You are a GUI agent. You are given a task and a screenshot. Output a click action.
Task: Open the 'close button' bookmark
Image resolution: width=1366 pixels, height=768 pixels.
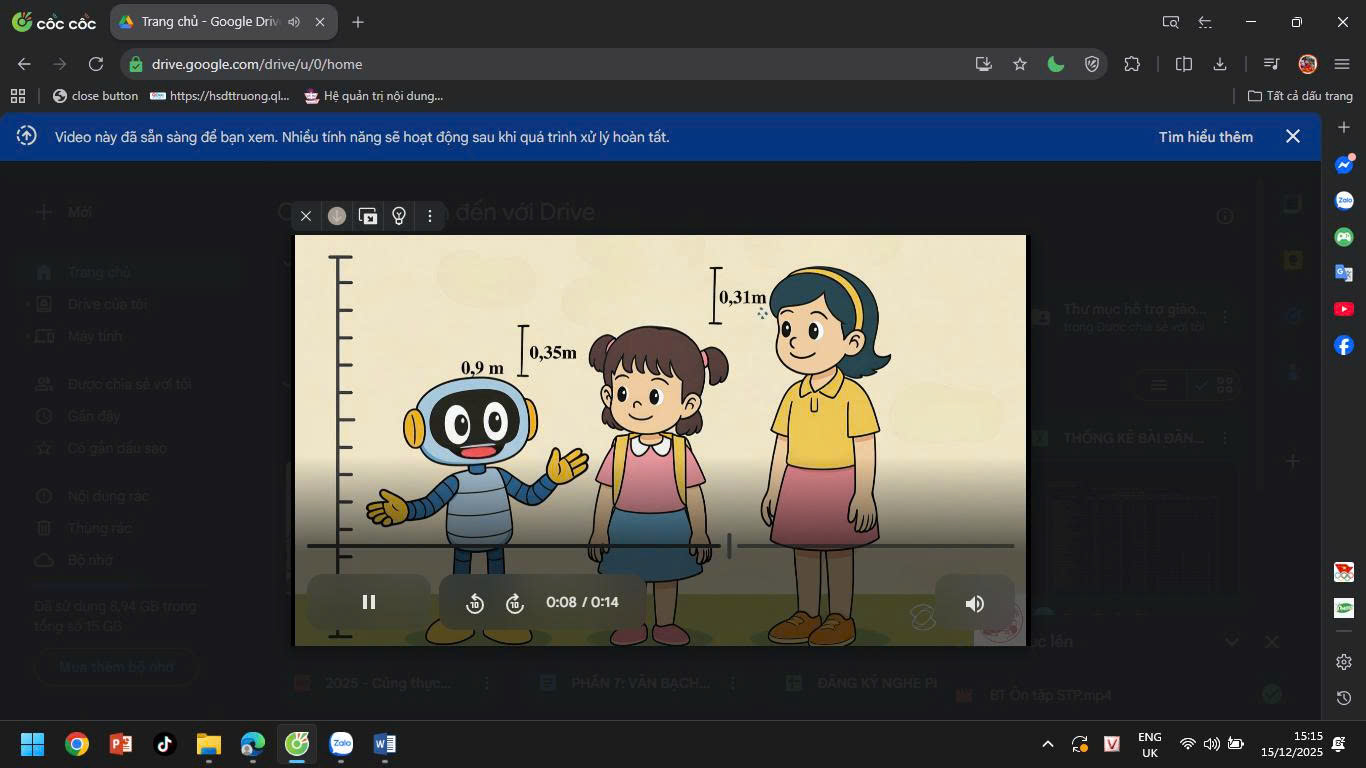95,96
